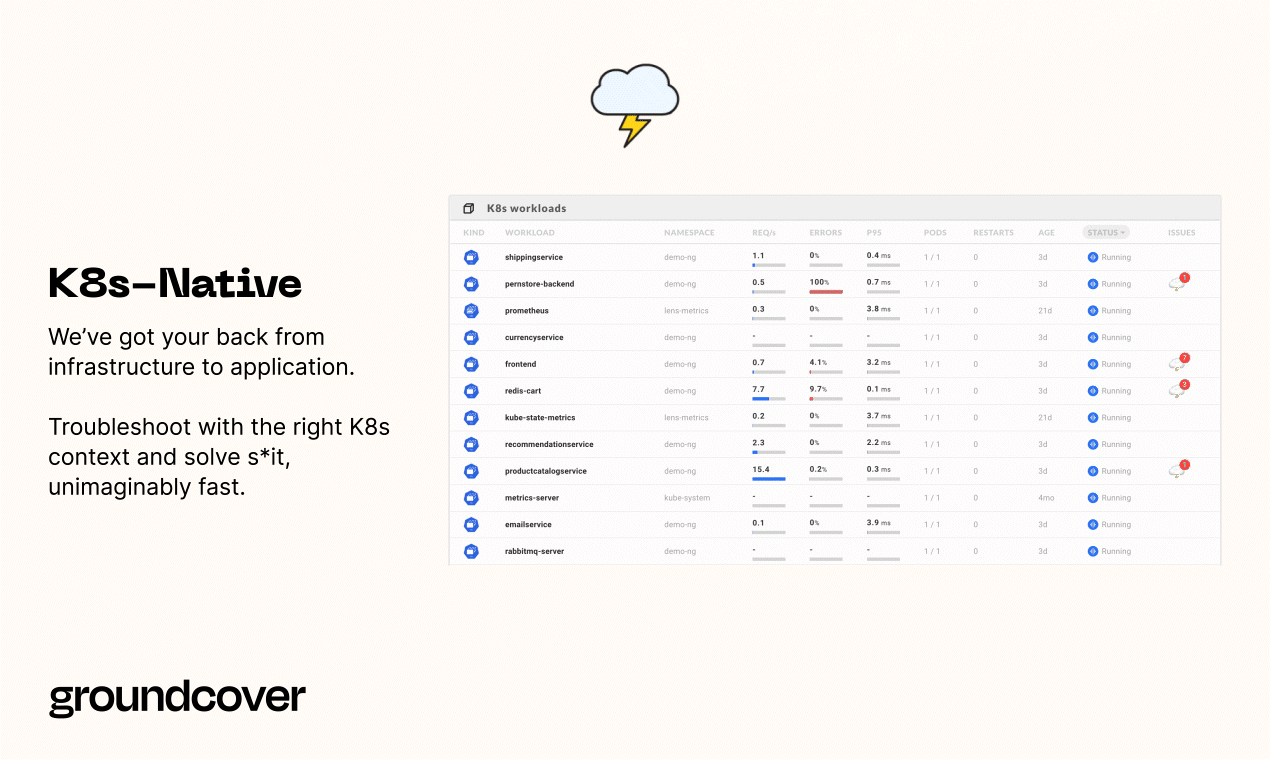
Task: Open the STATUS column filter dropdown
Action: (1106, 232)
